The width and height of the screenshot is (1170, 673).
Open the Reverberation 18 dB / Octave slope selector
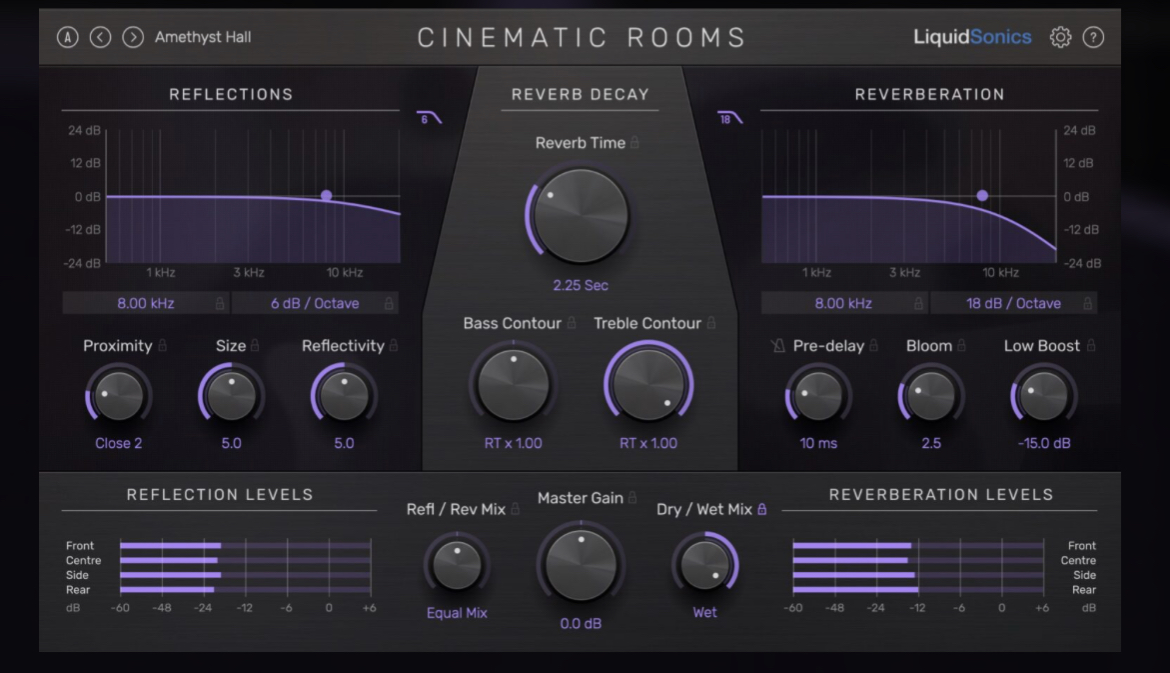point(1013,303)
